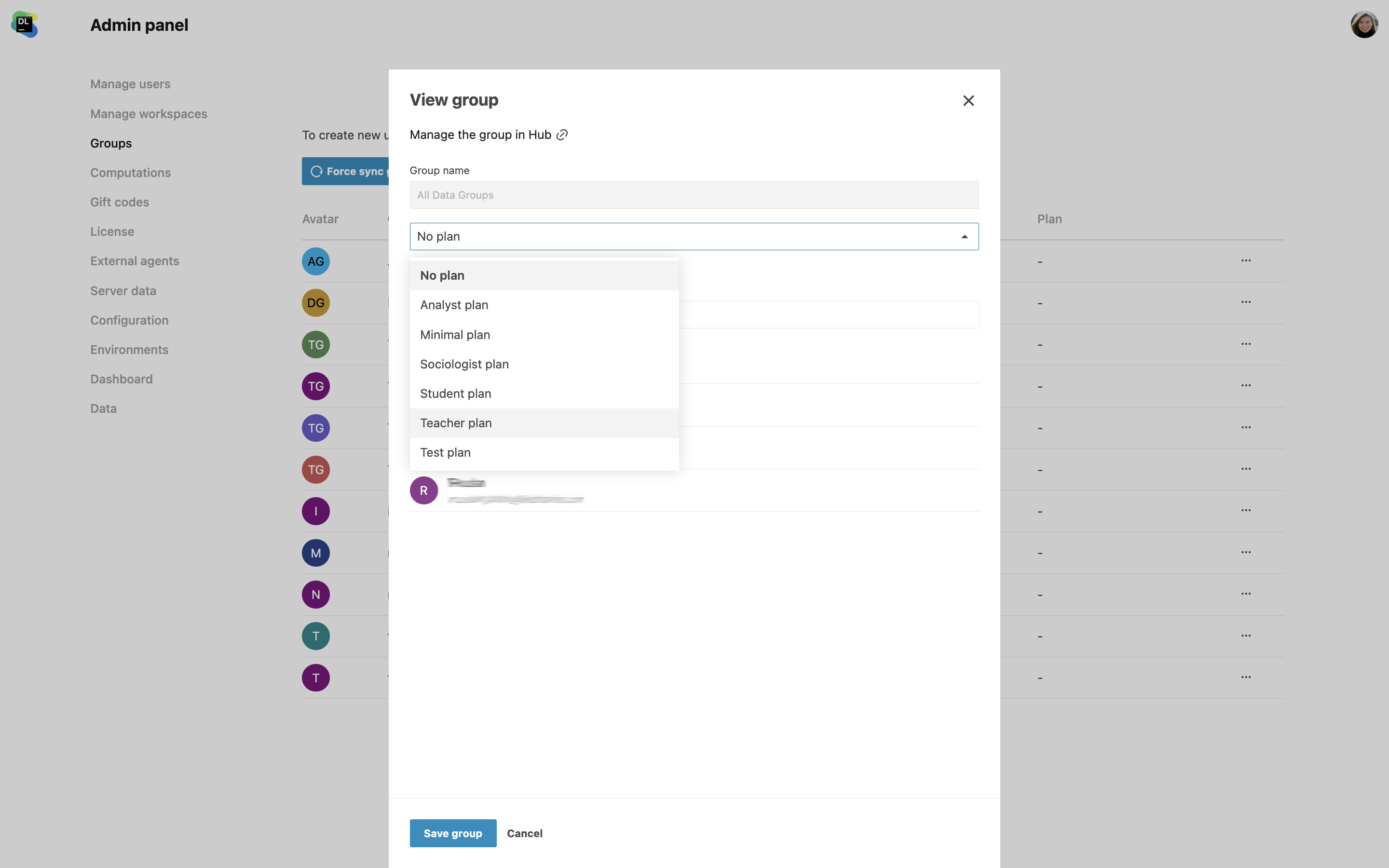Pick Test plan from dropdown

tap(445, 452)
